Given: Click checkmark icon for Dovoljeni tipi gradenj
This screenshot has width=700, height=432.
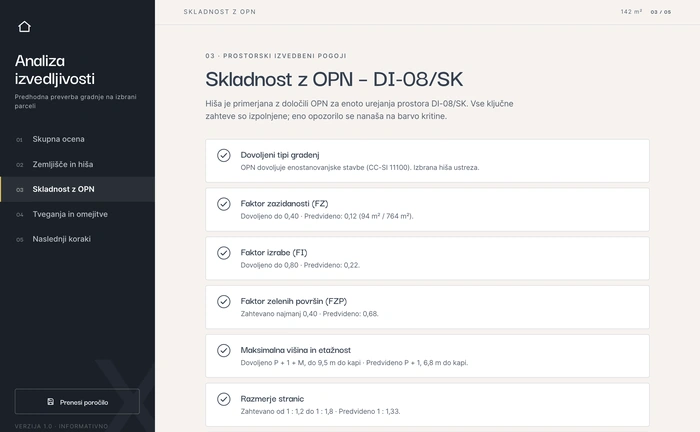Looking at the screenshot, I should [x=224, y=155].
